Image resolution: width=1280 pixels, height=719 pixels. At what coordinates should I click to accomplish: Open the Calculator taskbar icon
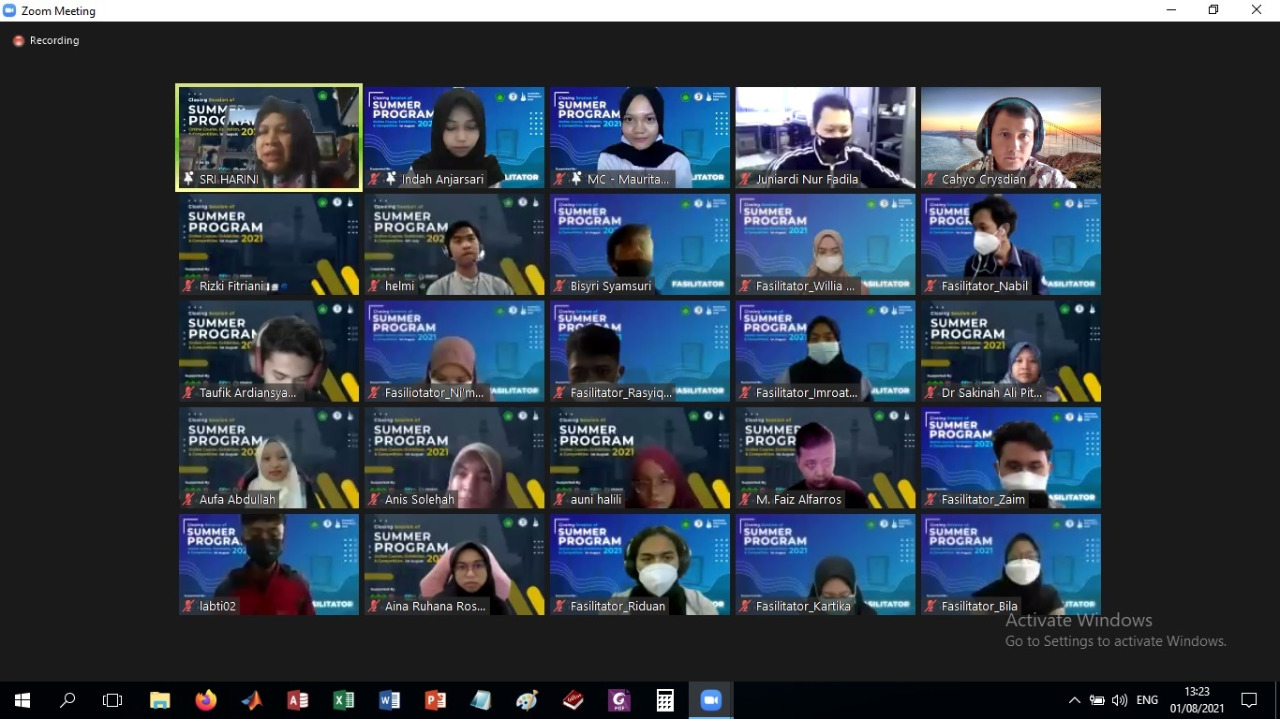665,700
